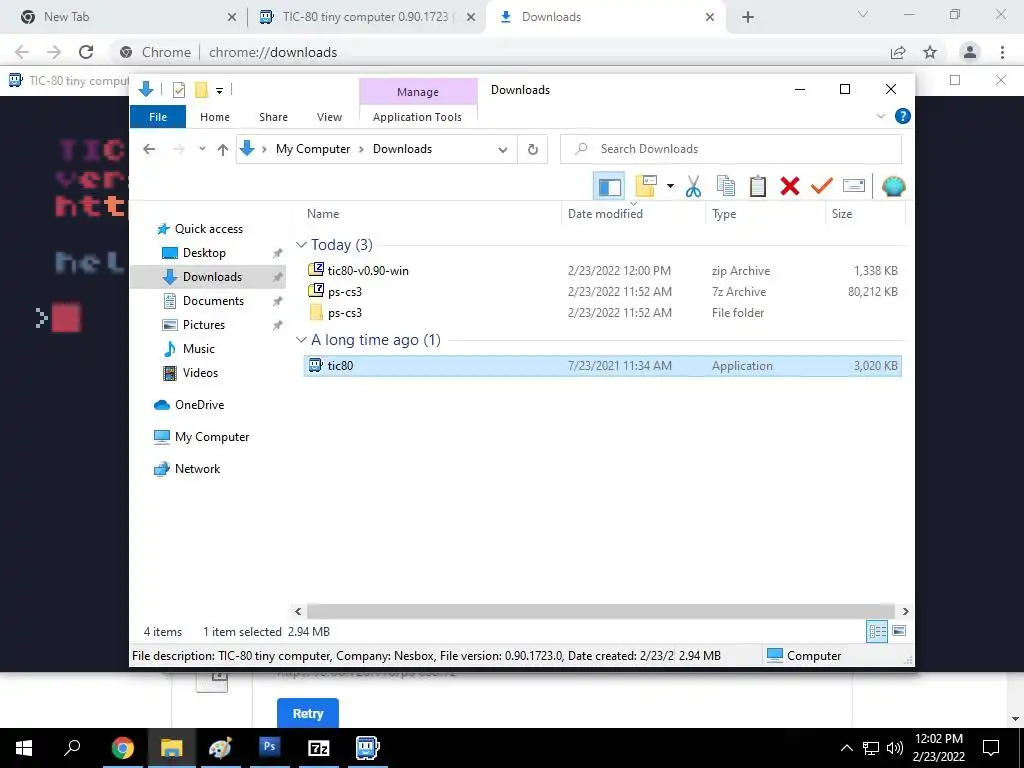Delete selected file with red X icon
Image resolution: width=1024 pixels, height=768 pixels.
pyautogui.click(x=790, y=187)
